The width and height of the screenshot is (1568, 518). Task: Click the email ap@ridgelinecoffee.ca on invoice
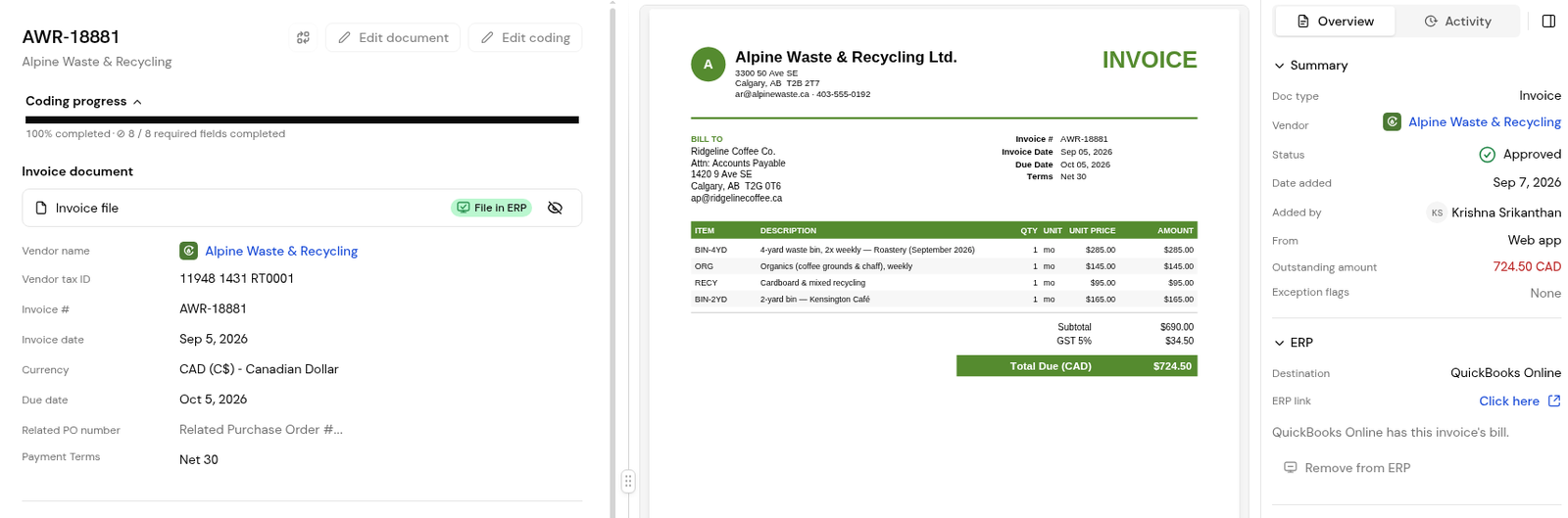[x=736, y=198]
